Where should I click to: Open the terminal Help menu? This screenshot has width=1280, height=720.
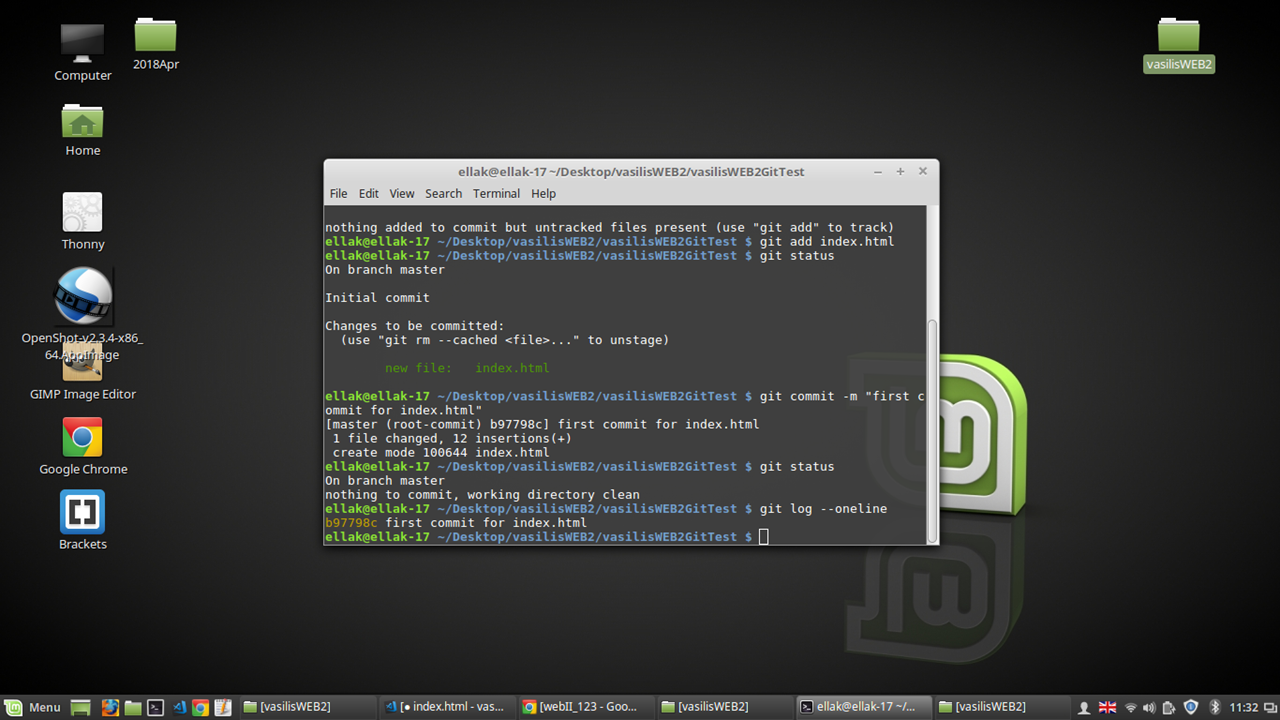coord(543,193)
